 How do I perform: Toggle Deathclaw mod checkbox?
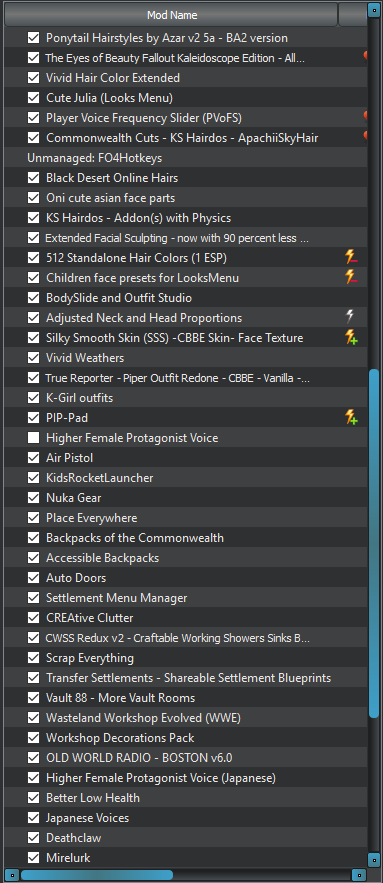34,838
